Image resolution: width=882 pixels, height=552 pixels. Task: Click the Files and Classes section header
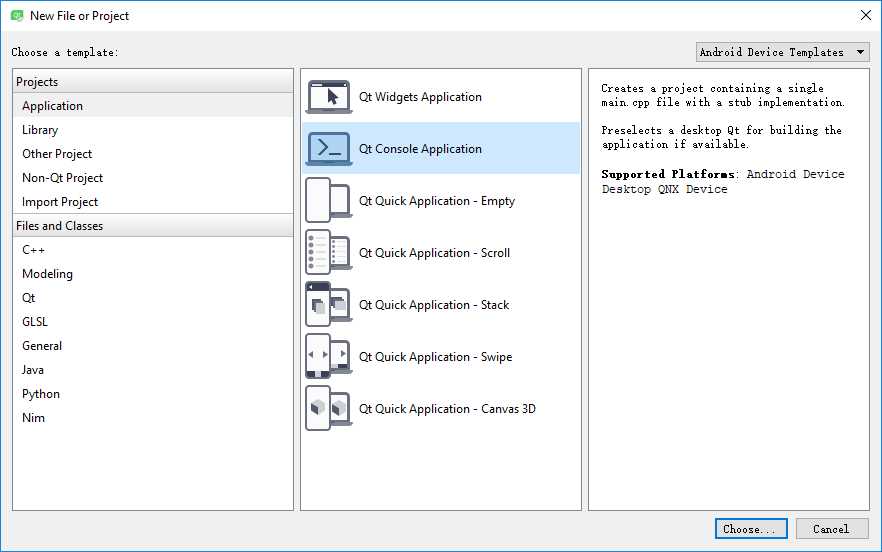(153, 226)
